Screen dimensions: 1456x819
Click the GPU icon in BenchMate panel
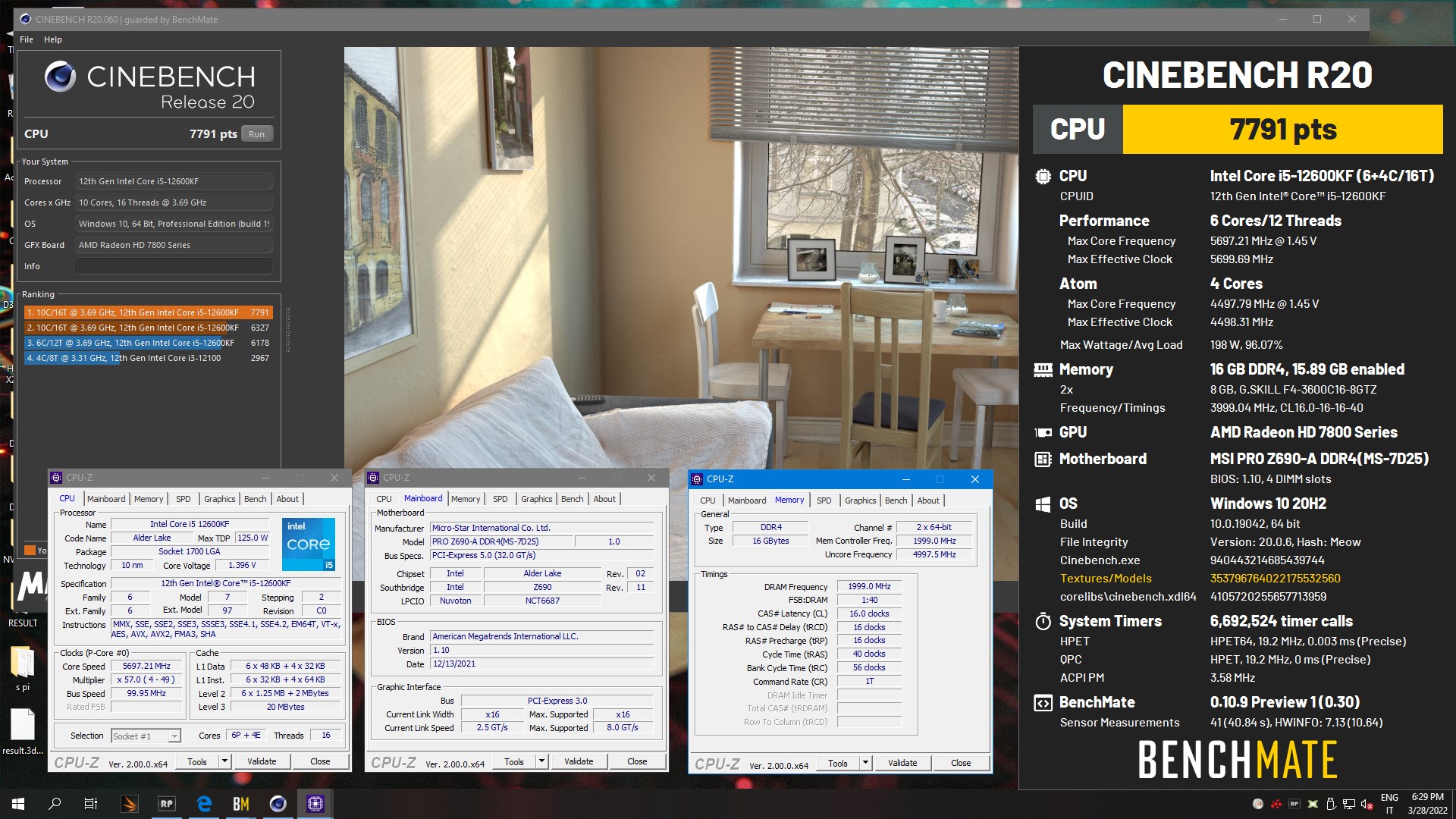1043,432
